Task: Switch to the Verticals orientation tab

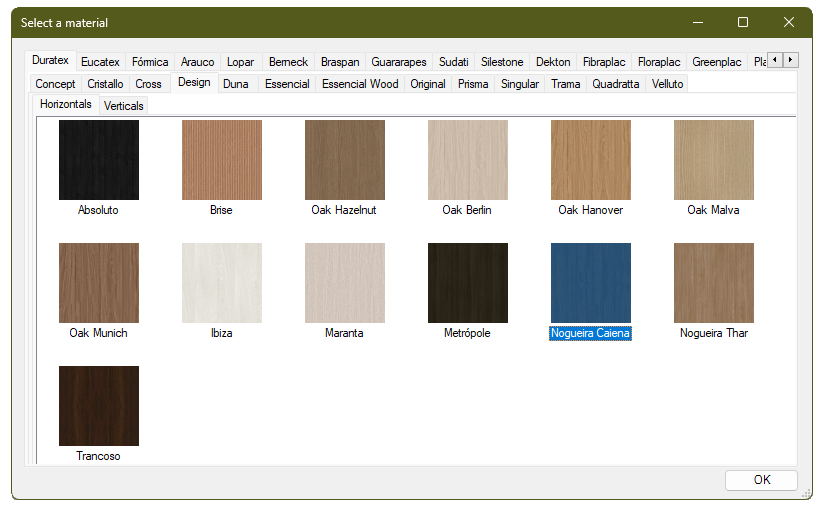Action: (123, 106)
